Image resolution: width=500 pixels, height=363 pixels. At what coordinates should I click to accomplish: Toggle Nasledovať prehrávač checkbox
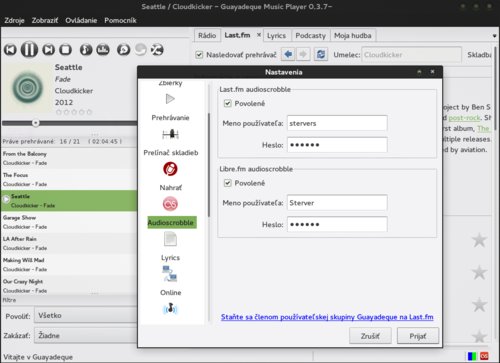coord(199,55)
